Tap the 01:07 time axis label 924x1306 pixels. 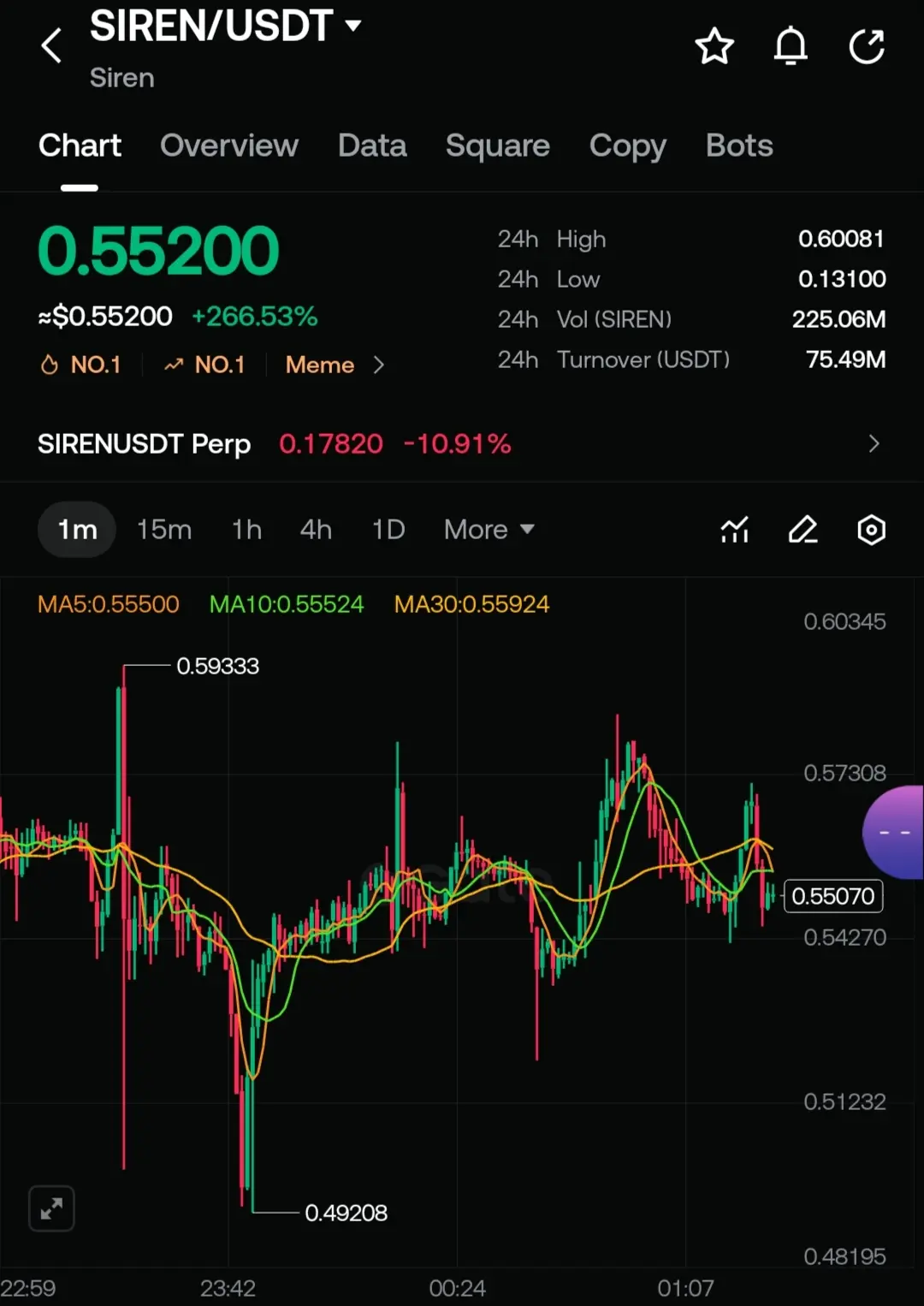(x=685, y=1288)
